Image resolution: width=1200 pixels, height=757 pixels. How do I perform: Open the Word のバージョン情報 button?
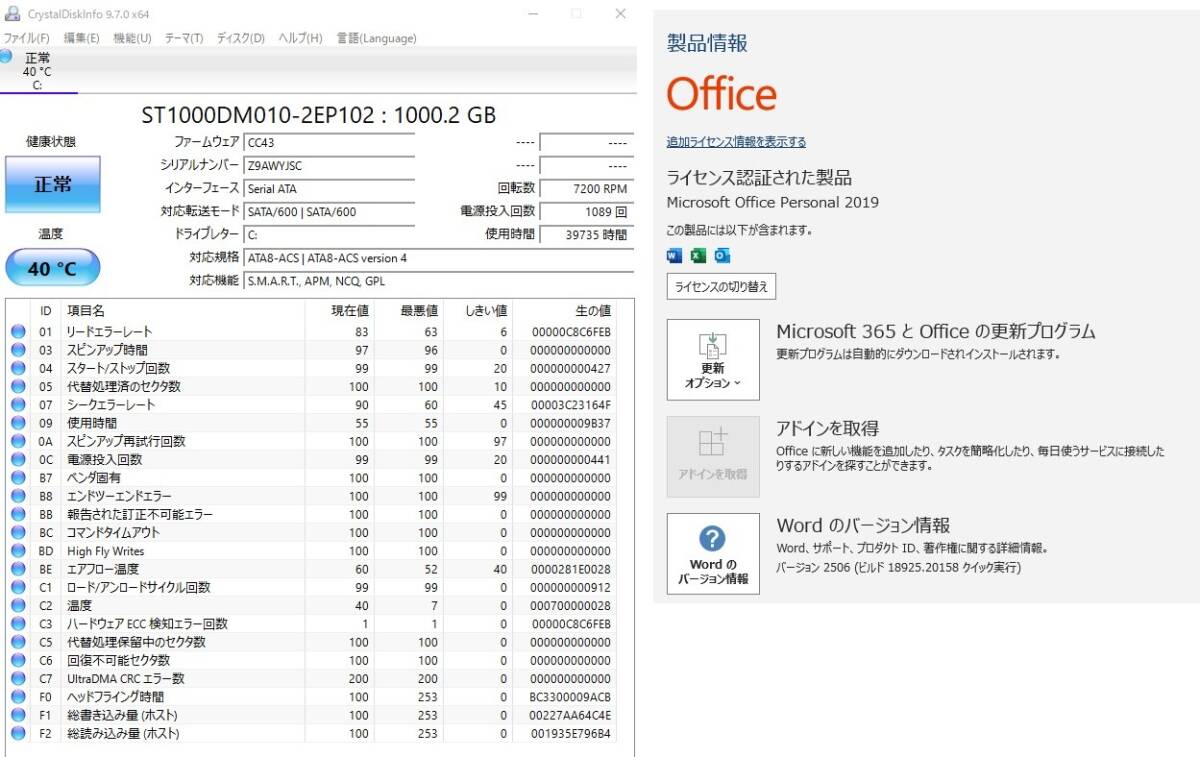click(713, 554)
